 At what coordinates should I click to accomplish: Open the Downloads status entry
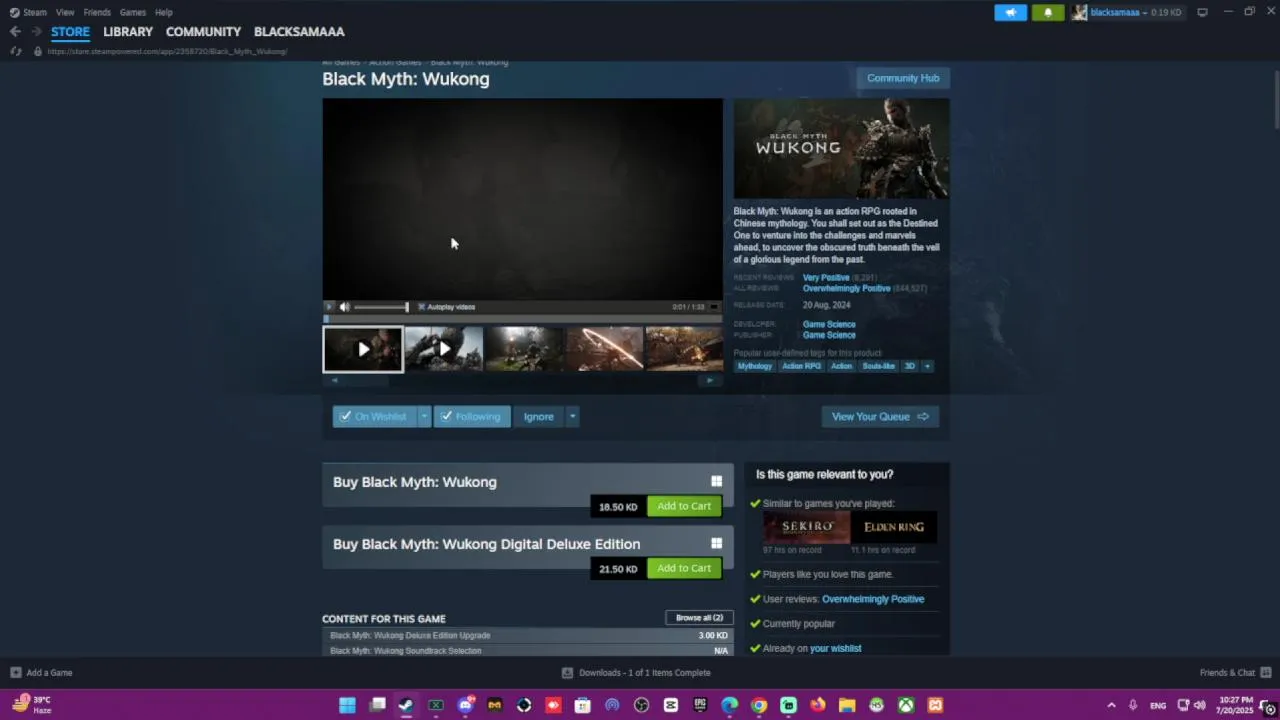pyautogui.click(x=636, y=672)
